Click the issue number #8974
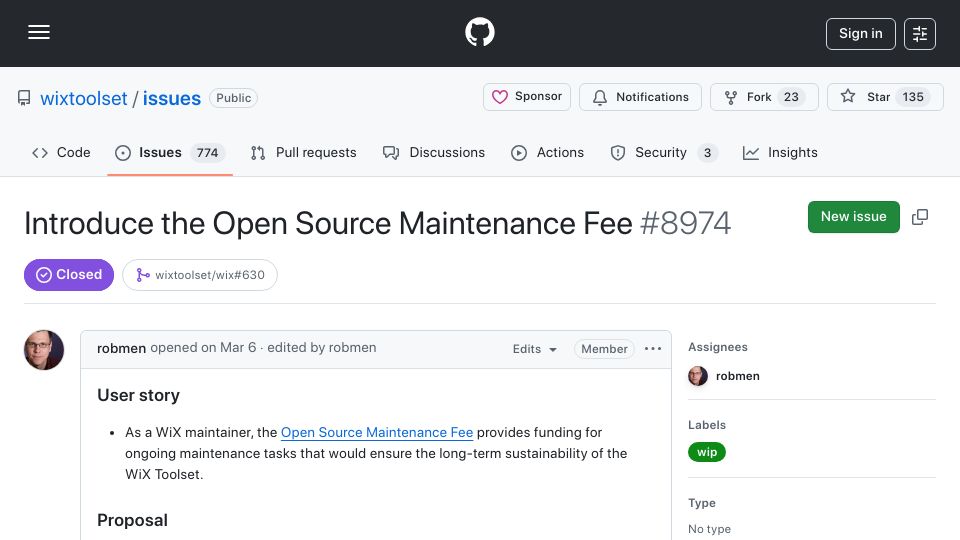Screen dimensions: 960x540 pyautogui.click(x=685, y=223)
